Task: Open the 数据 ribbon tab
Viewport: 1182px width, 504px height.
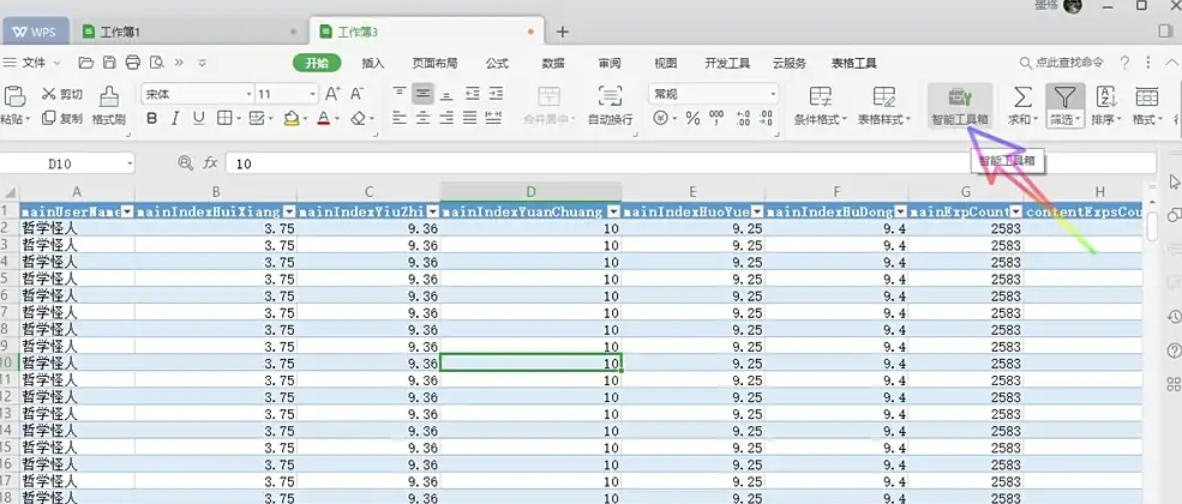Action: coord(552,62)
